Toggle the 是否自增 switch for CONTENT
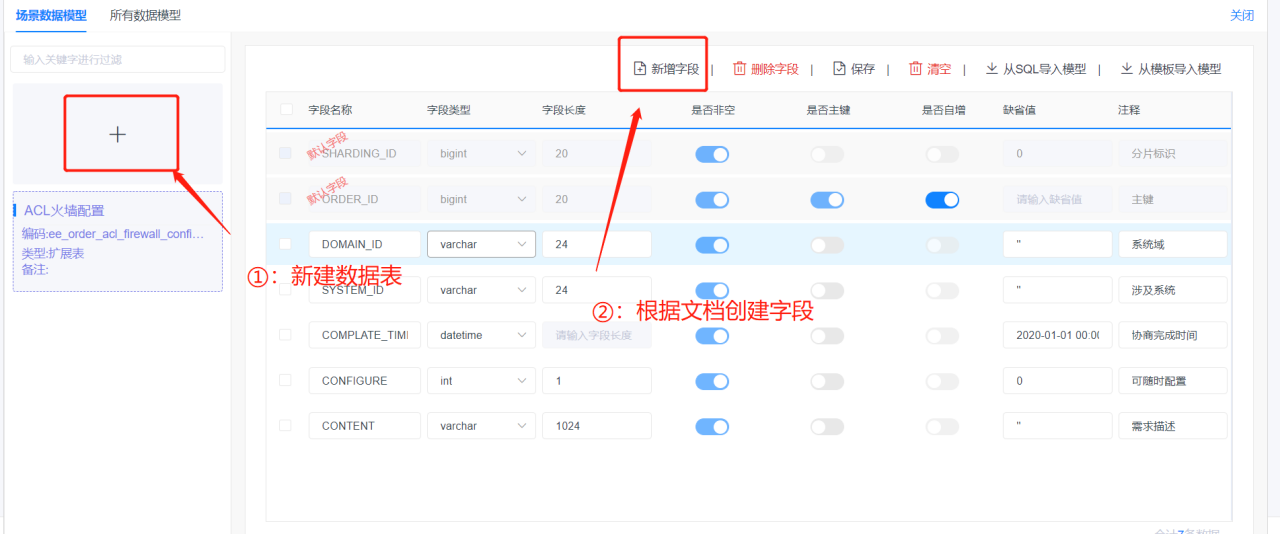The width and height of the screenshot is (1280, 534). tap(942, 426)
